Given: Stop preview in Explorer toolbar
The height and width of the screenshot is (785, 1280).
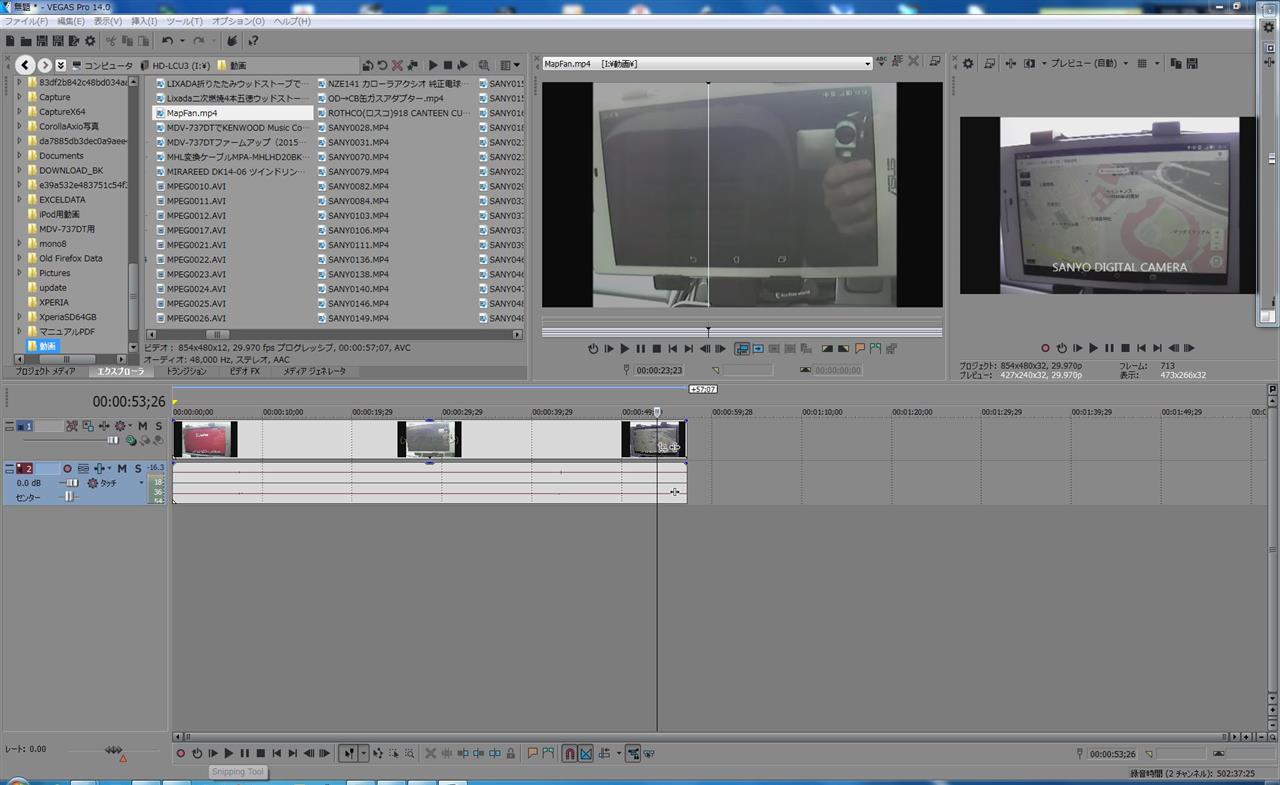Looking at the screenshot, I should coord(448,65).
